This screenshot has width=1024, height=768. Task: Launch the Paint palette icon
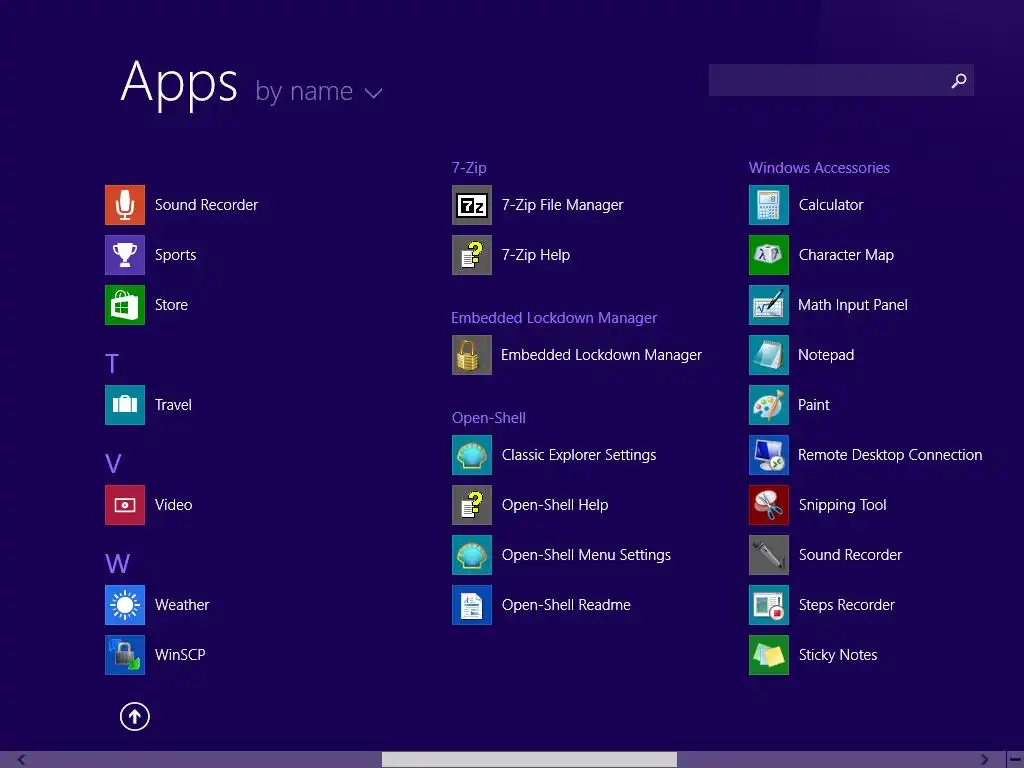click(769, 405)
